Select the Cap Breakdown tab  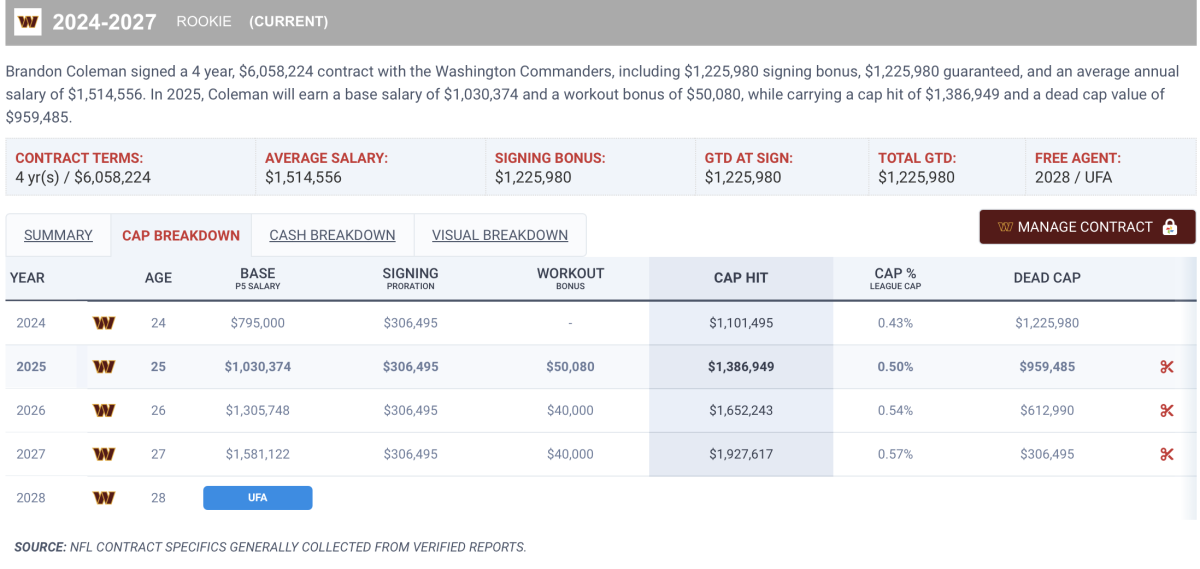tap(181, 236)
